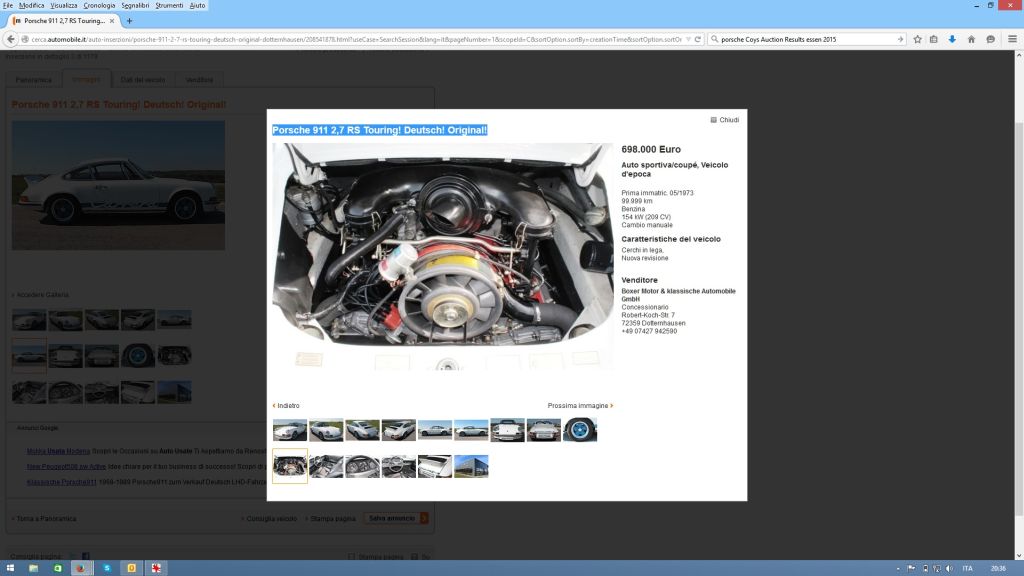Click the 698.000 Euro price text
This screenshot has width=1024, height=576.
tap(650, 150)
